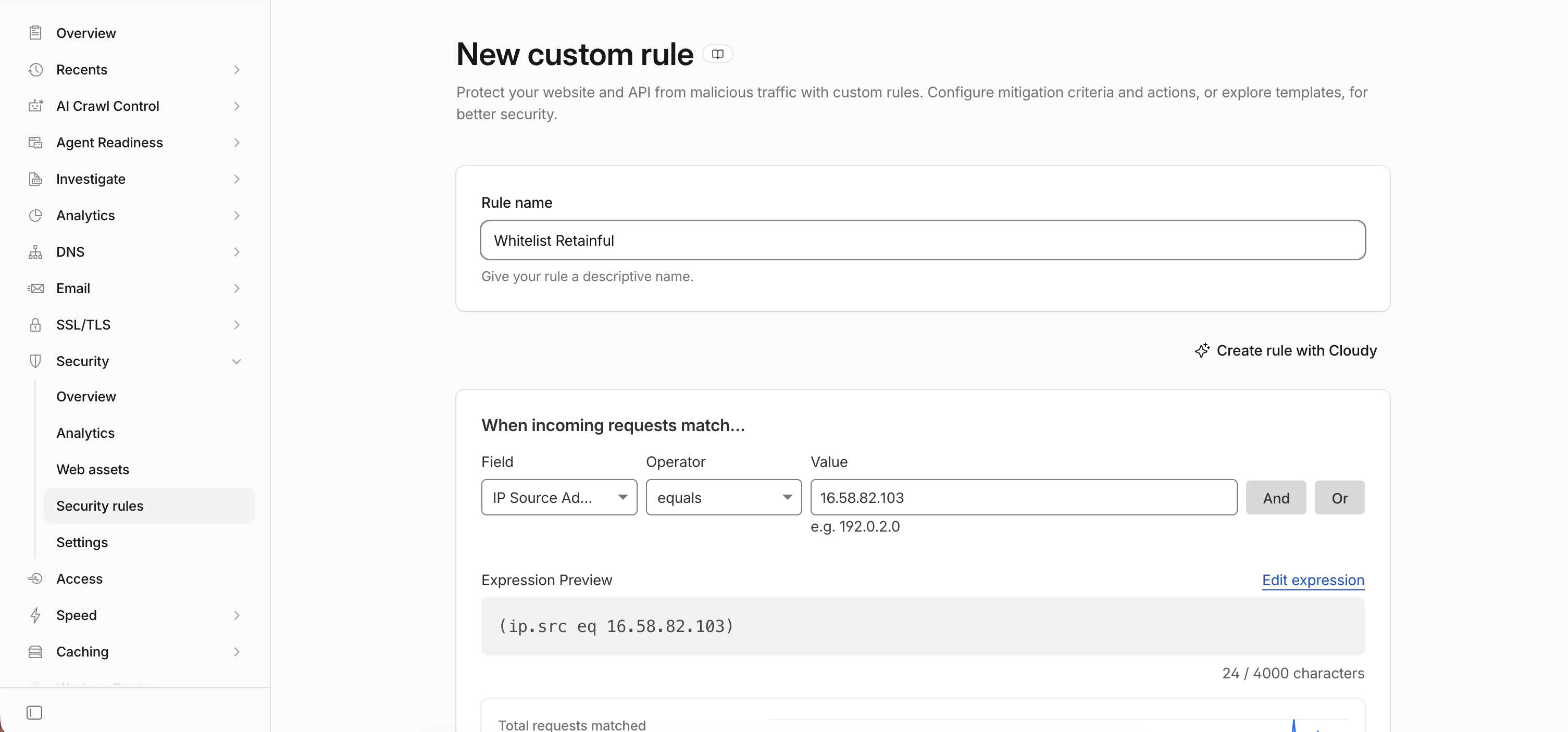1568x732 pixels.
Task: Click the documentation book icon beside title
Action: [x=718, y=54]
